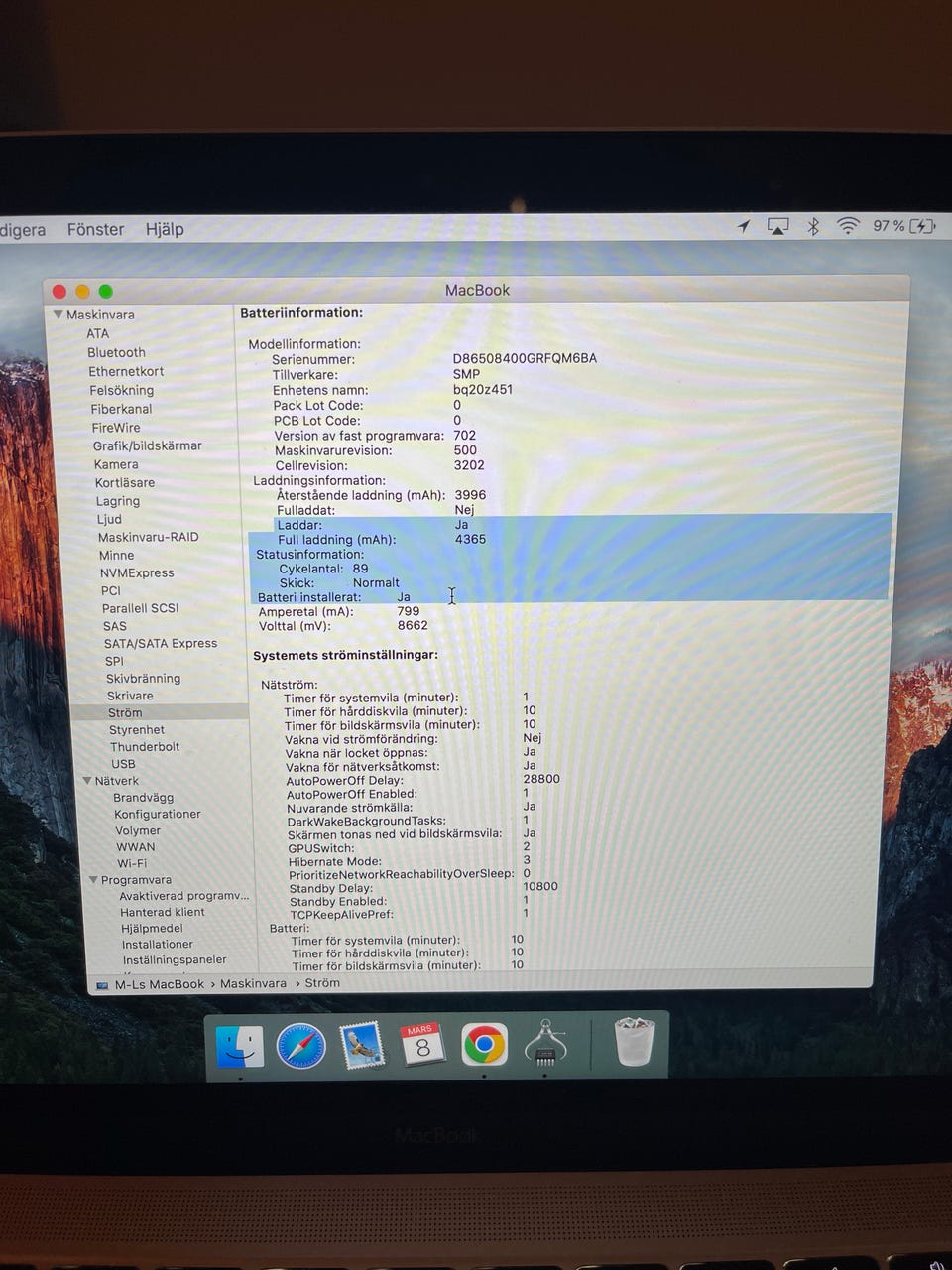Click System Information icon in dock
This screenshot has width=952, height=1270.
coord(544,1044)
